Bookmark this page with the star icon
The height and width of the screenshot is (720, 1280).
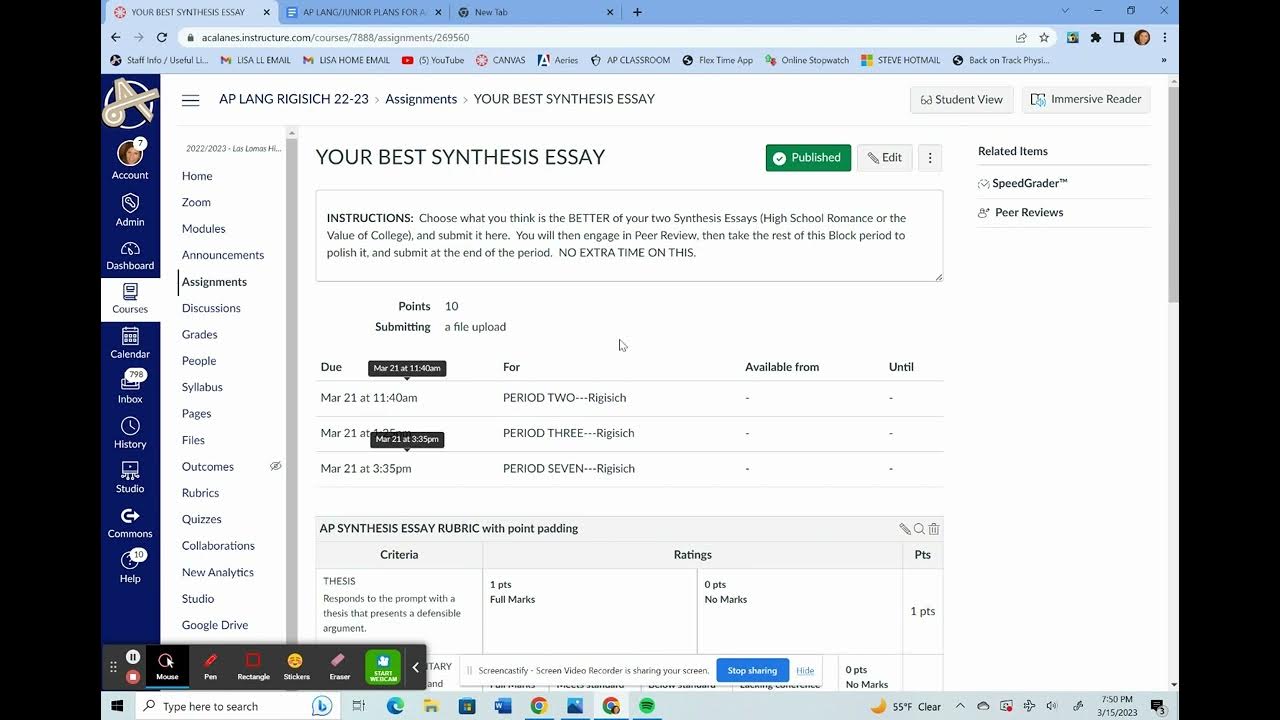(x=1044, y=38)
